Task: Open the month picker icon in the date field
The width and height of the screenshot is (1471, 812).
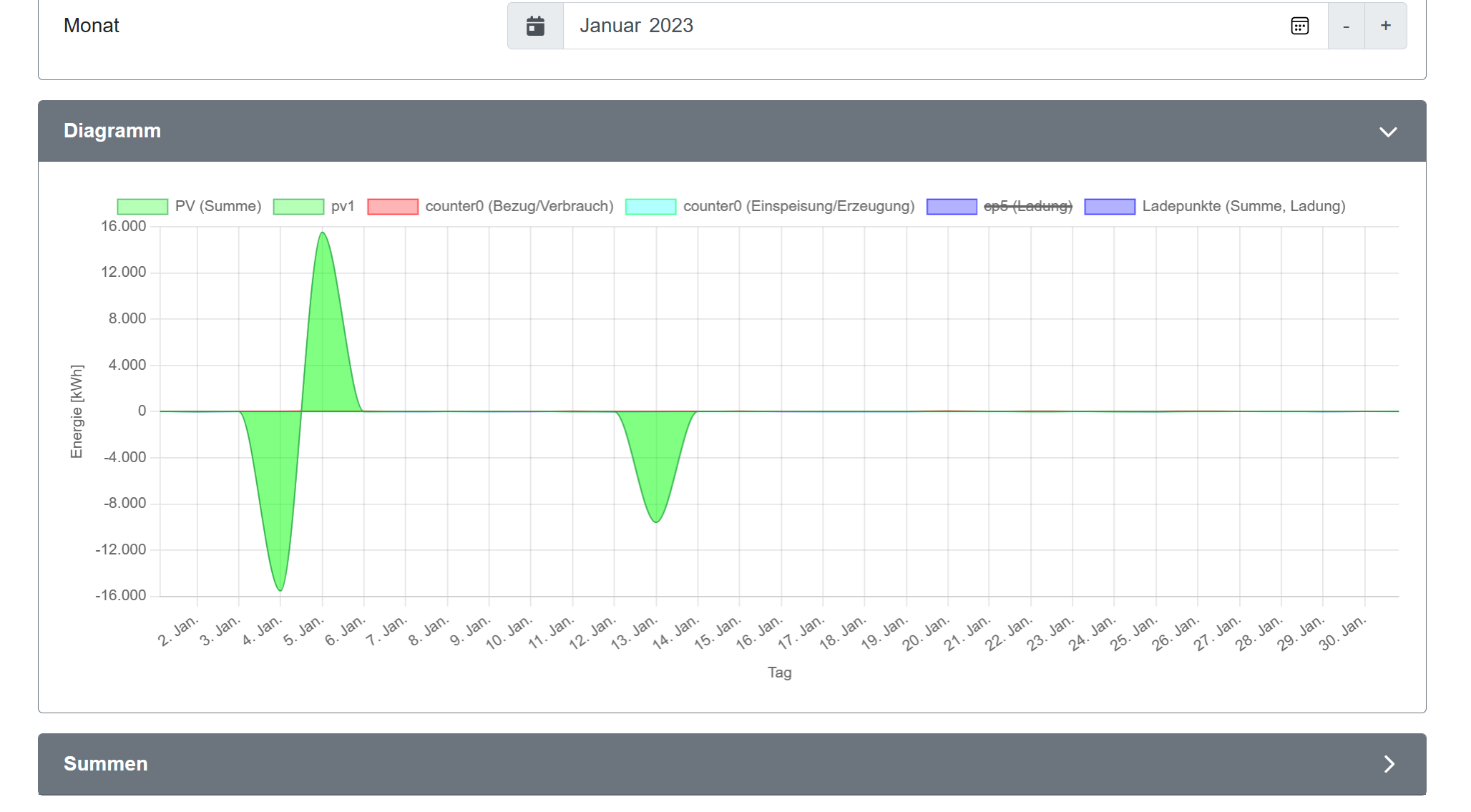Action: pos(1299,26)
